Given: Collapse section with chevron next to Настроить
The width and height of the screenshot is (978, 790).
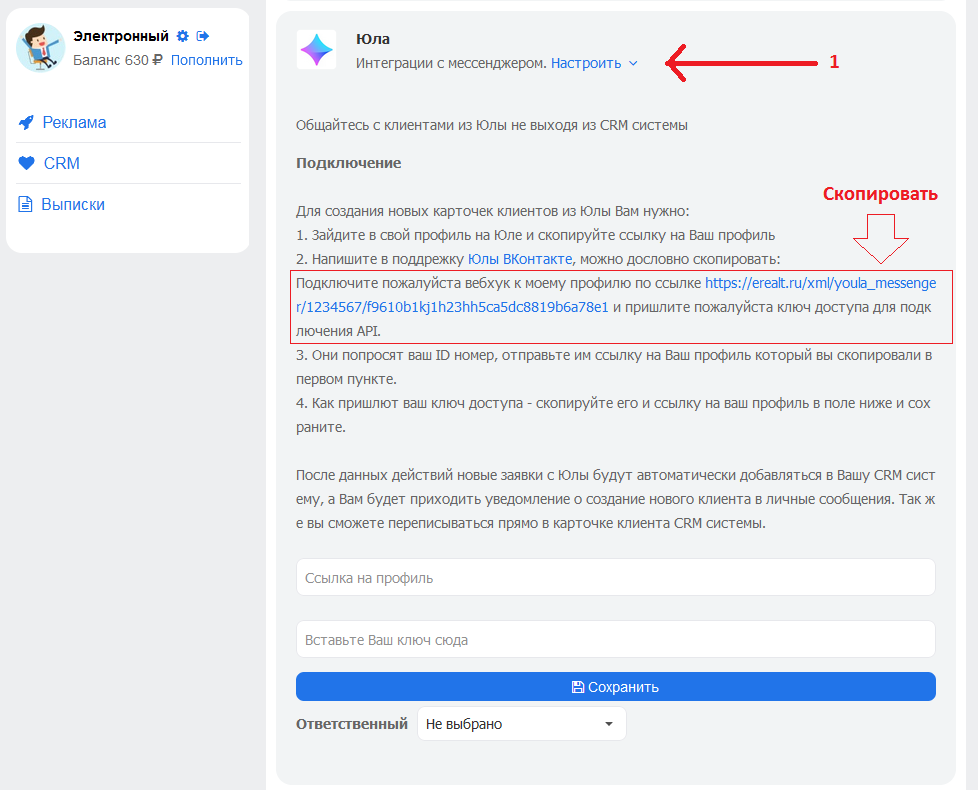Looking at the screenshot, I should [633, 63].
